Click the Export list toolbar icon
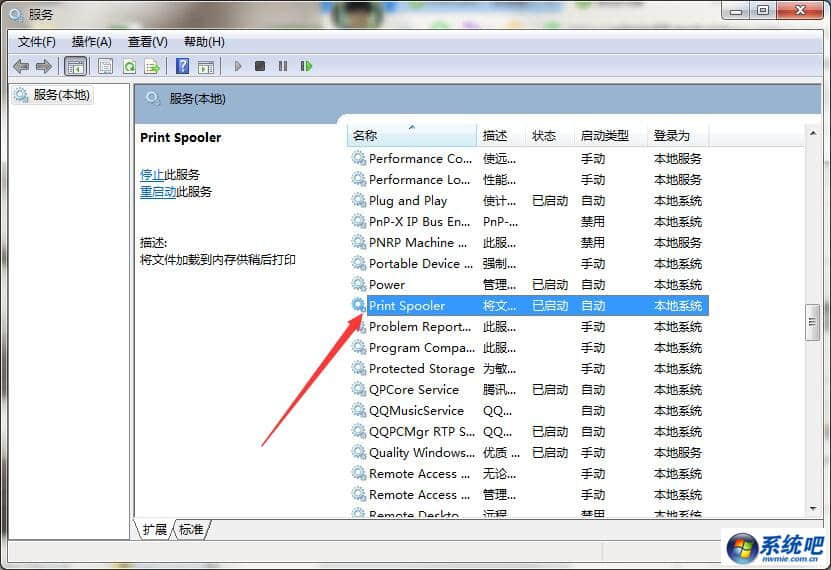The image size is (831, 570). 152,66
